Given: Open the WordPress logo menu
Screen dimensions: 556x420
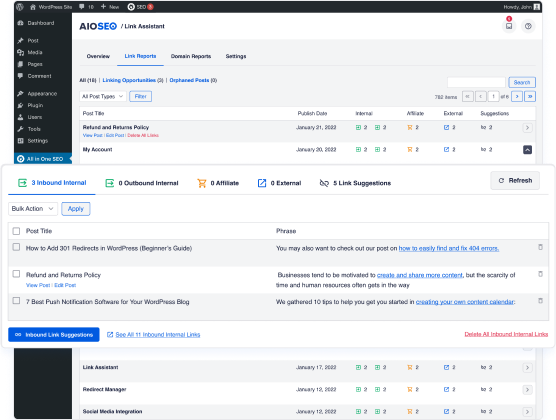Looking at the screenshot, I should 20,7.
